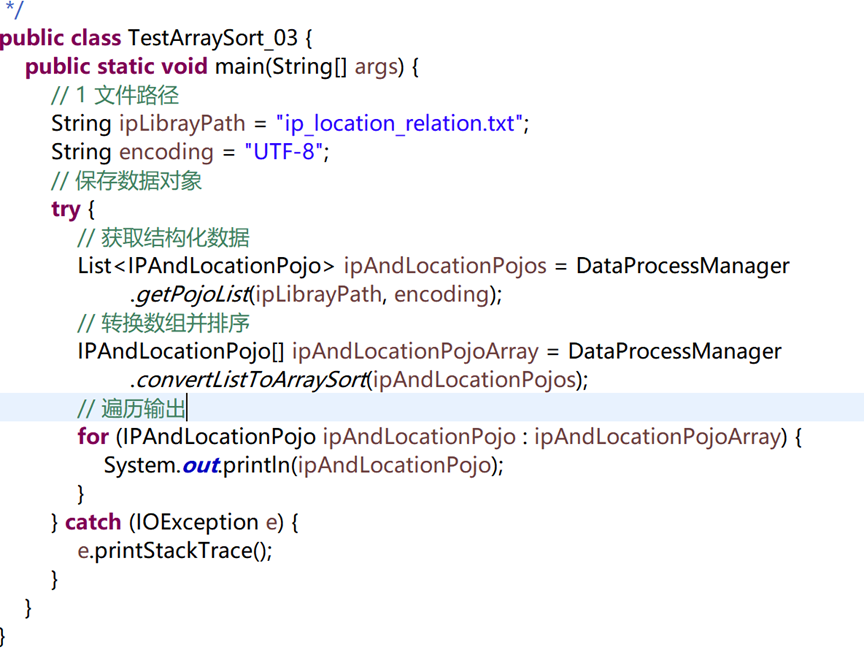The width and height of the screenshot is (864, 658).
Task: Click the try keyword
Action: [x=66, y=210]
